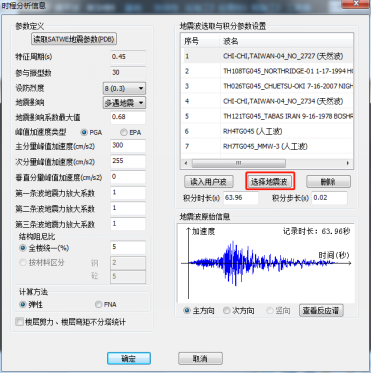372x373 pixels.
Task: Click the 读取SATWE地震参数(PDB) button
Action: click(74, 39)
